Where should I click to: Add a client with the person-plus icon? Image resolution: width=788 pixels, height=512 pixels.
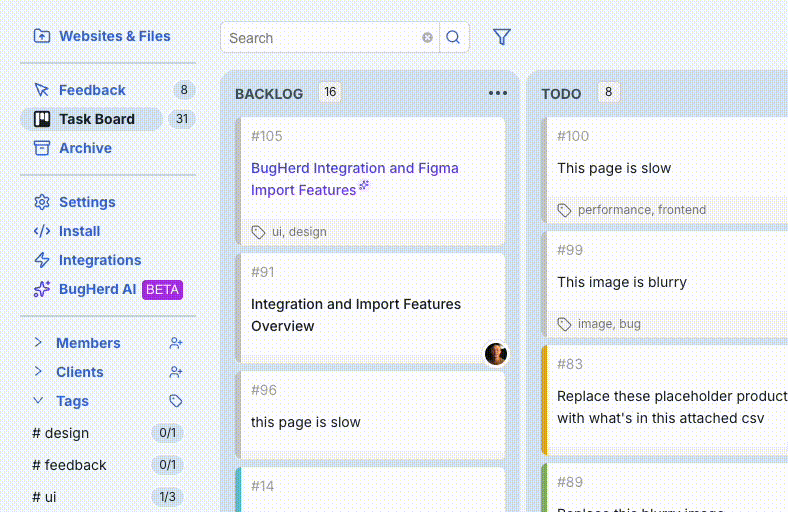pos(175,372)
